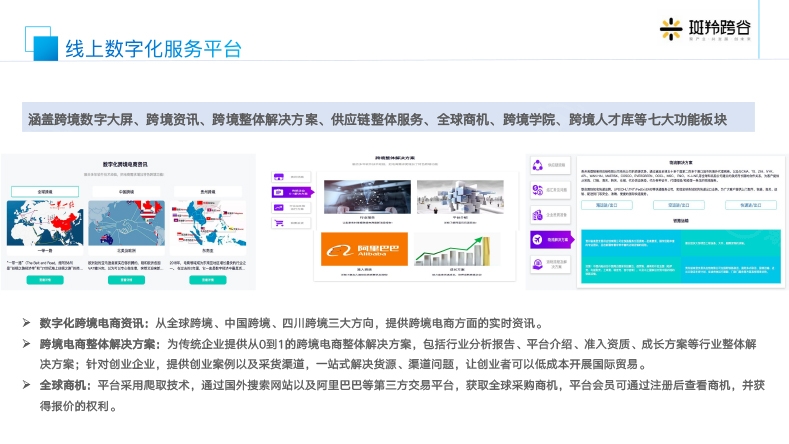Click the green button under the handshake map card
Viewport: 789px width, 444px height.
tap(126, 280)
